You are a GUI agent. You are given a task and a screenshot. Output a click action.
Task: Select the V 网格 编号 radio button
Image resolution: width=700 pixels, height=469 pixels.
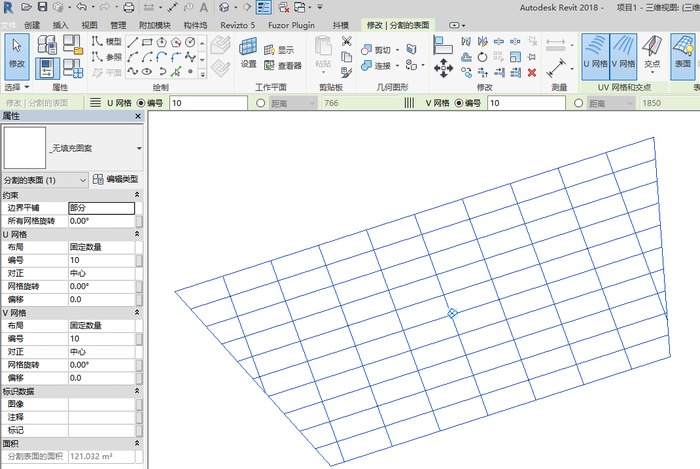coord(457,103)
